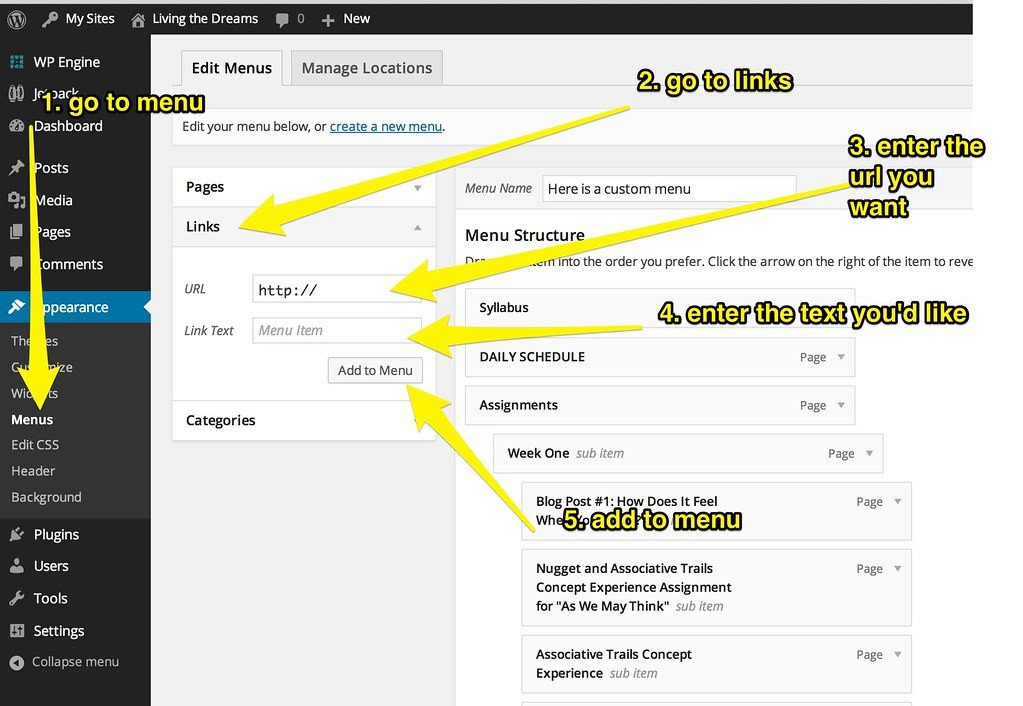Collapse the Links panel arrow
Viewport: 1023px width, 706px height.
point(418,227)
